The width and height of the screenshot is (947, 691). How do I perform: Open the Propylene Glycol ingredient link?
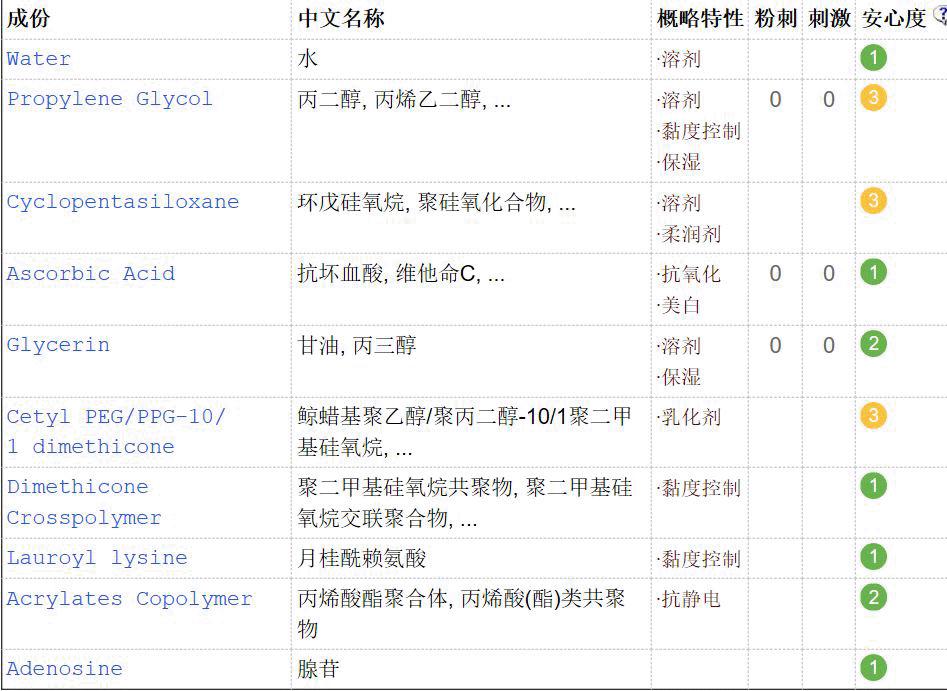pyautogui.click(x=102, y=99)
